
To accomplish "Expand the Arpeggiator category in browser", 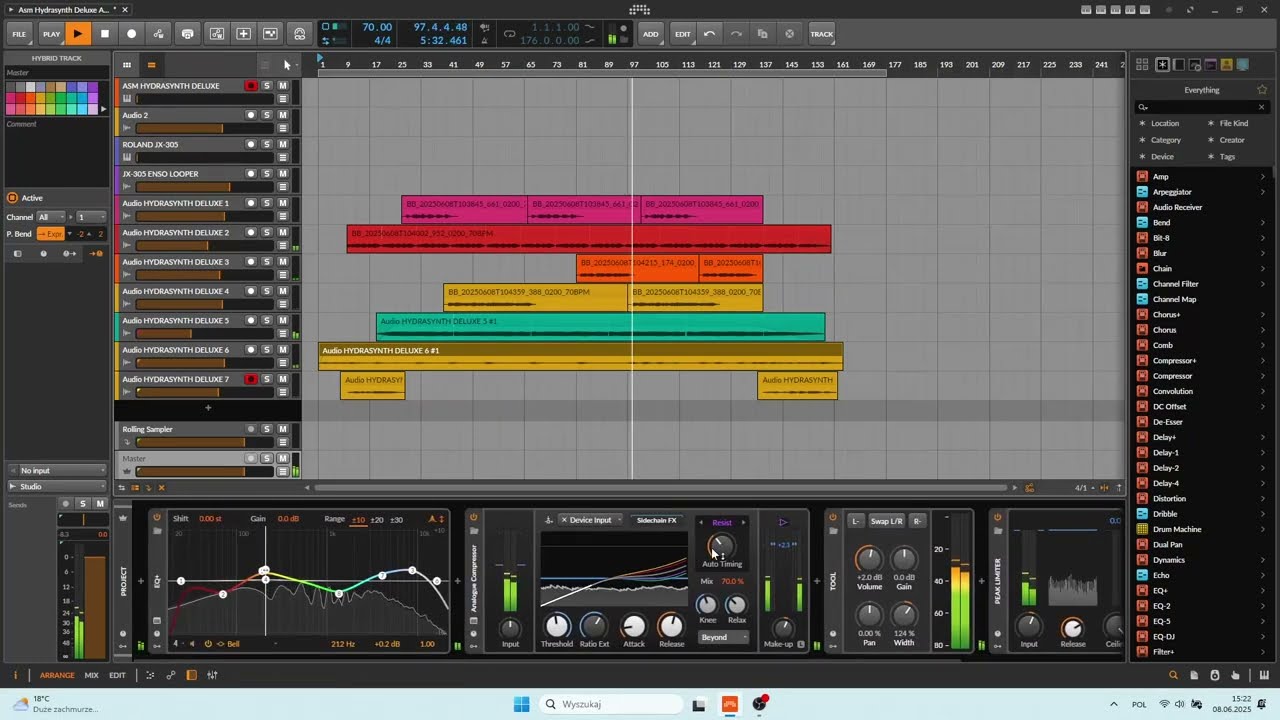I will (1263, 192).
